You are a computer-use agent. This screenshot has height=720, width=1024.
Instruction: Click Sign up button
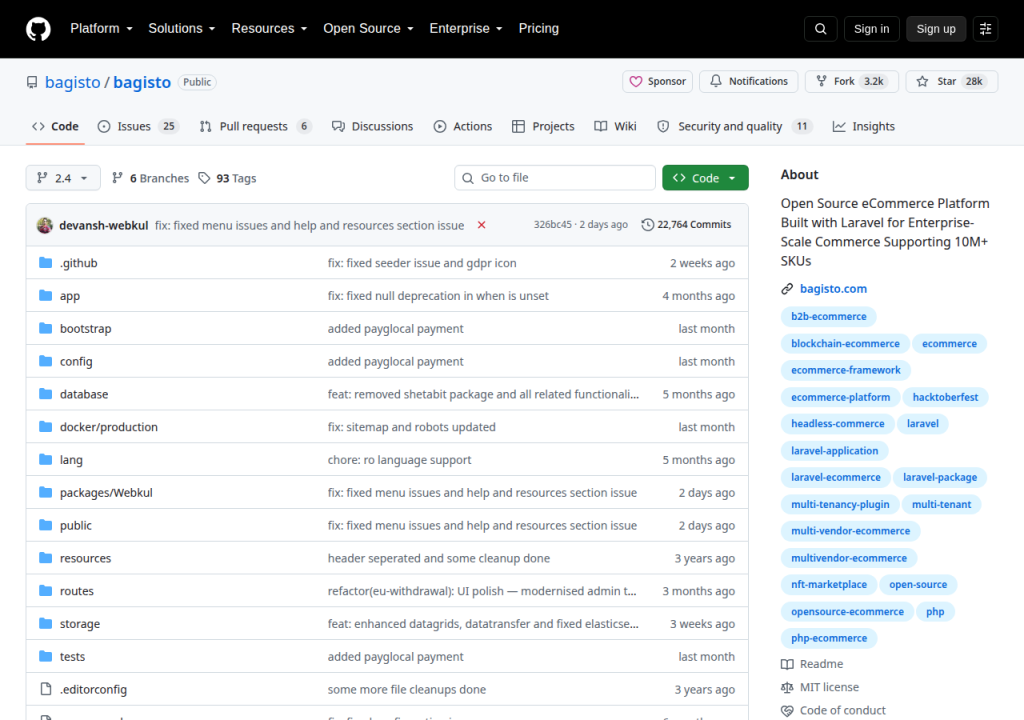[x=936, y=29]
